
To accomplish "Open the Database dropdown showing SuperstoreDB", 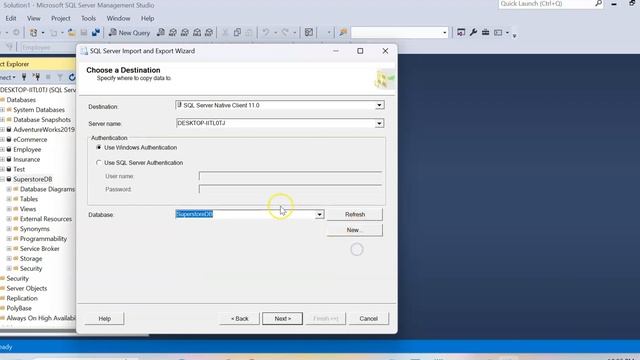I will coord(319,214).
